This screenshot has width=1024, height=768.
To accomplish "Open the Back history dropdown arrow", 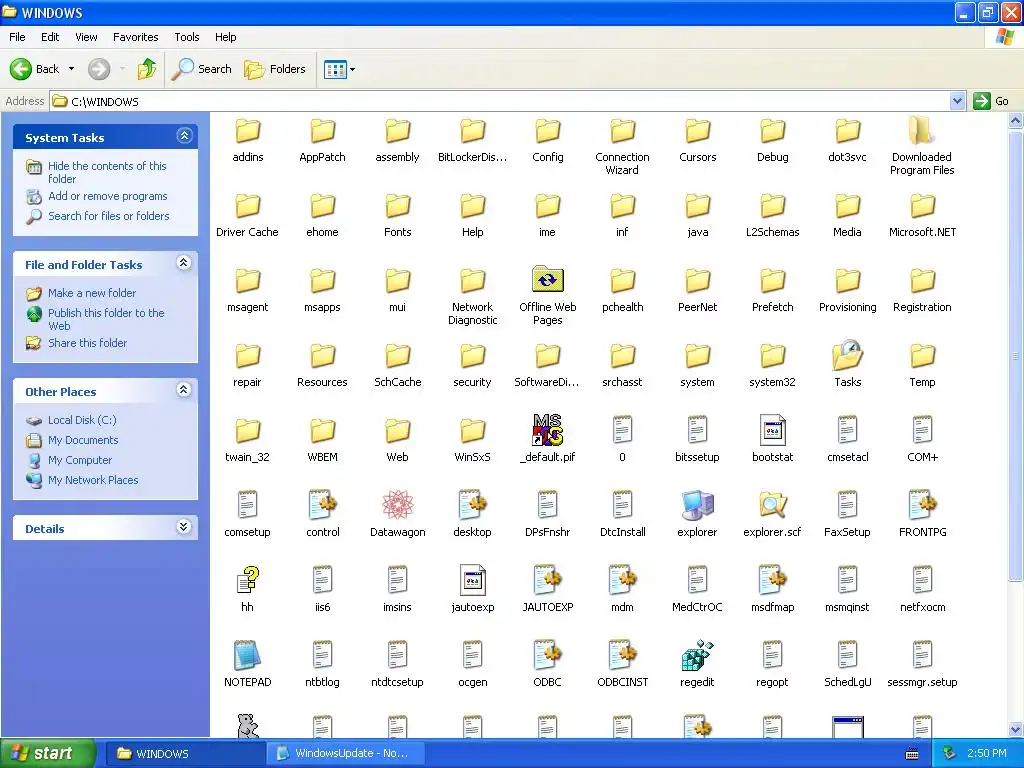I will (x=71, y=69).
